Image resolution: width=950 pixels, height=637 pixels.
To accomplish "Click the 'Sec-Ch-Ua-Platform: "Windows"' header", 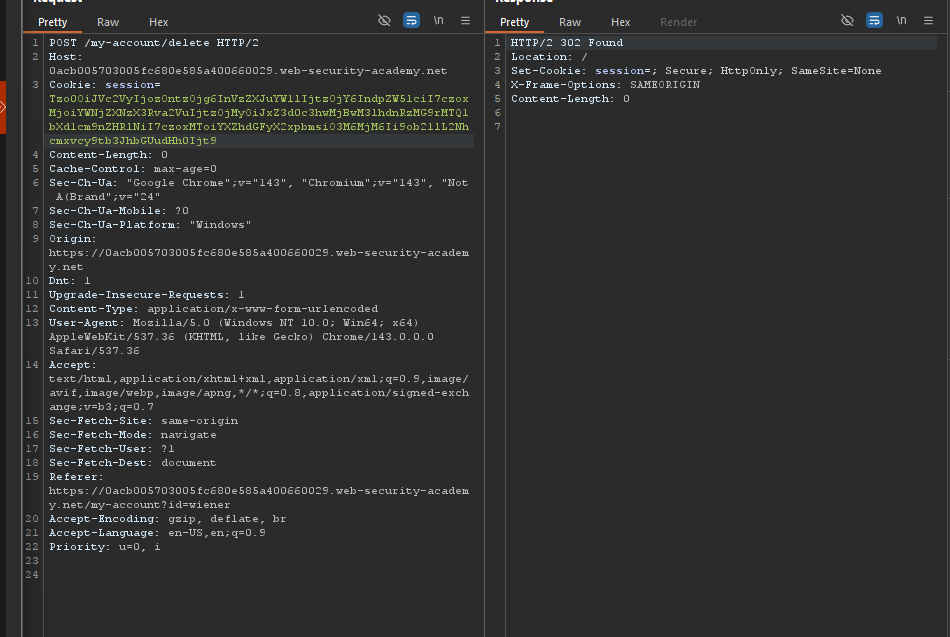I will click(150, 224).
